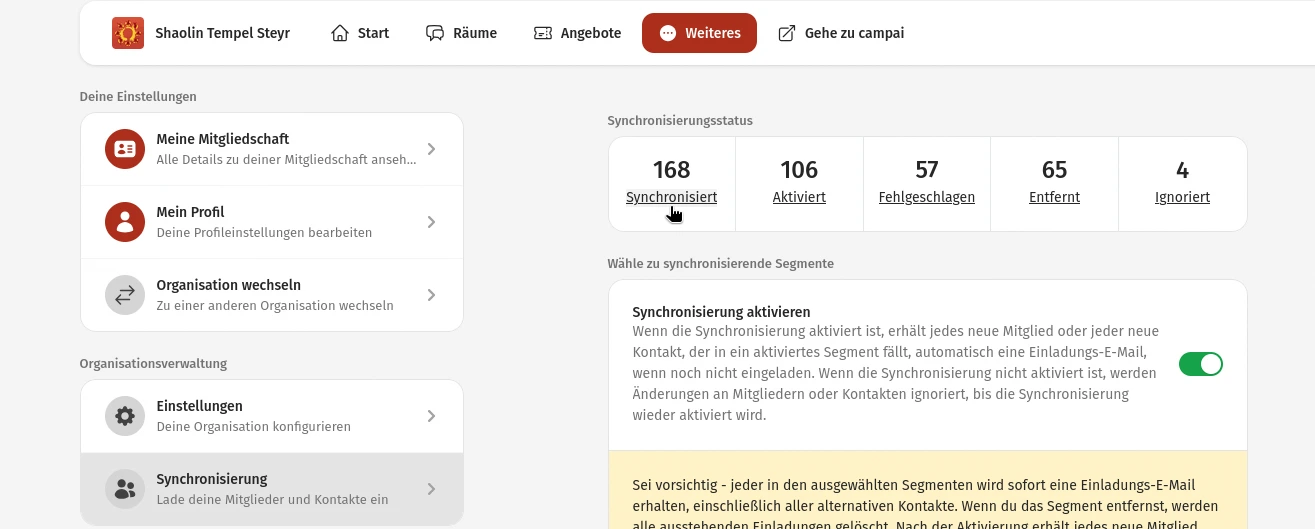Click the Mein Profil title text
The image size is (1315, 529).
point(190,212)
